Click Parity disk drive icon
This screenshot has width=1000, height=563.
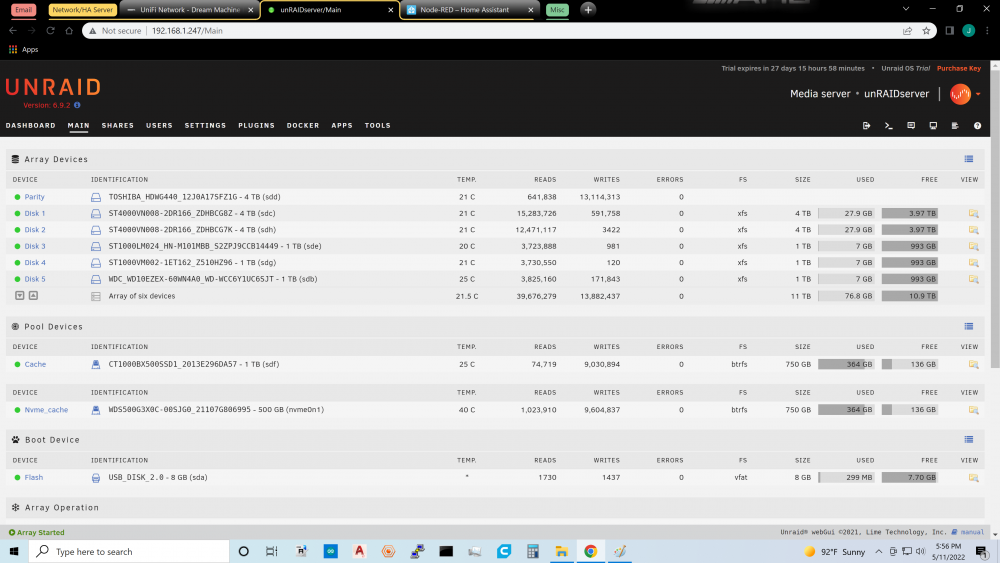96,198
